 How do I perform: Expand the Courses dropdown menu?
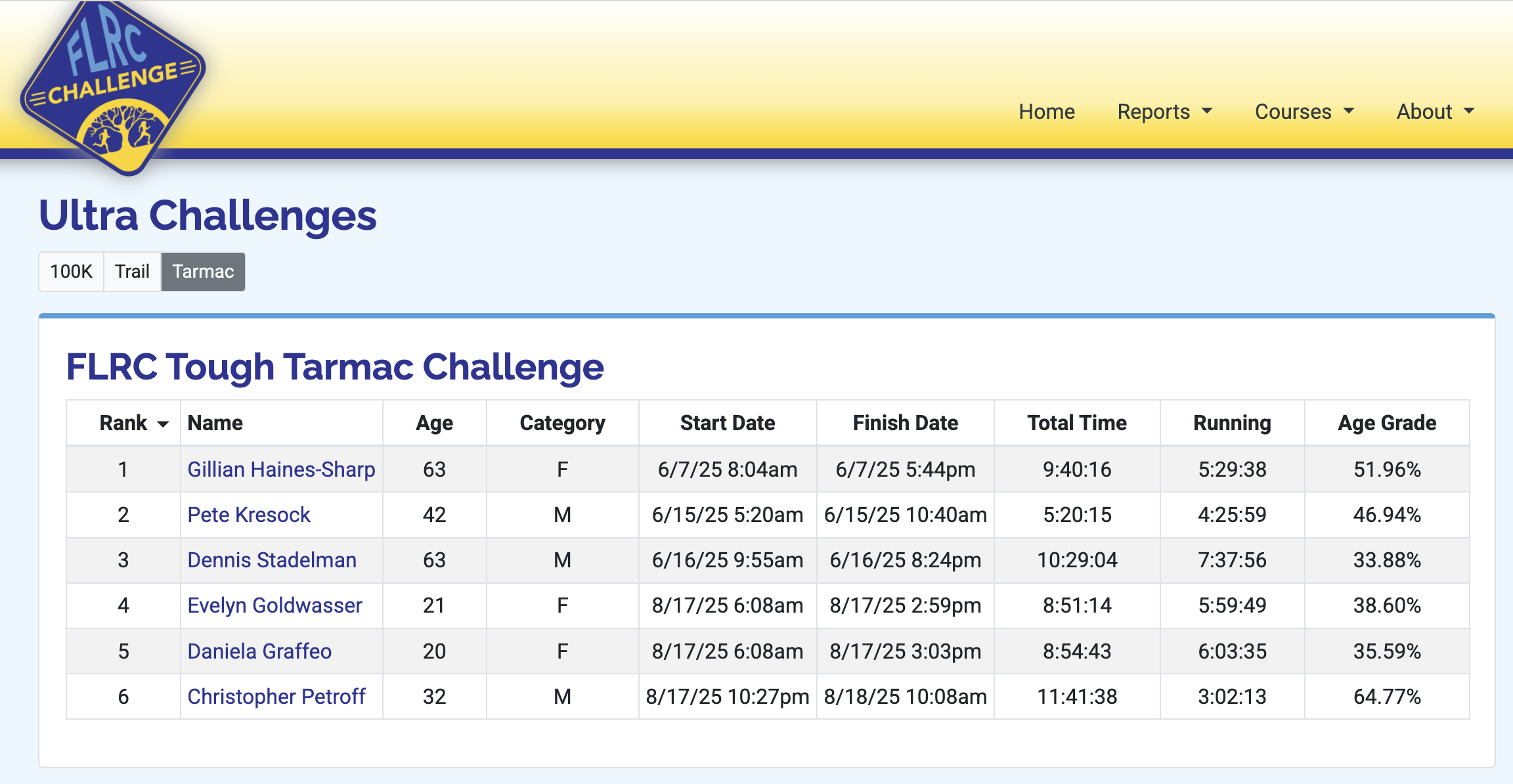tap(1304, 112)
